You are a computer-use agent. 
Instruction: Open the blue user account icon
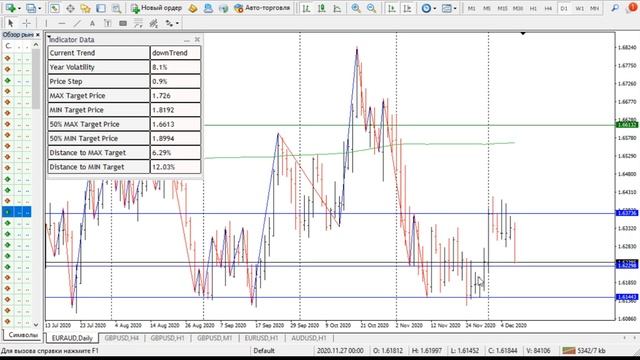(208, 8)
